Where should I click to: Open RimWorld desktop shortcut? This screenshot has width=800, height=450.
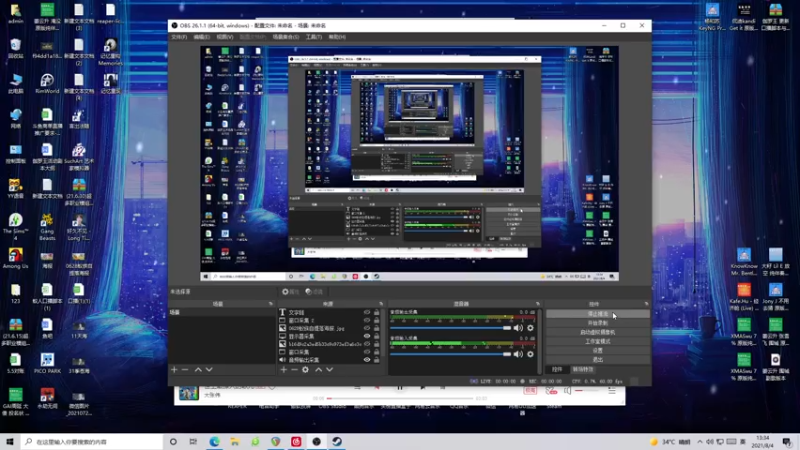[x=47, y=84]
